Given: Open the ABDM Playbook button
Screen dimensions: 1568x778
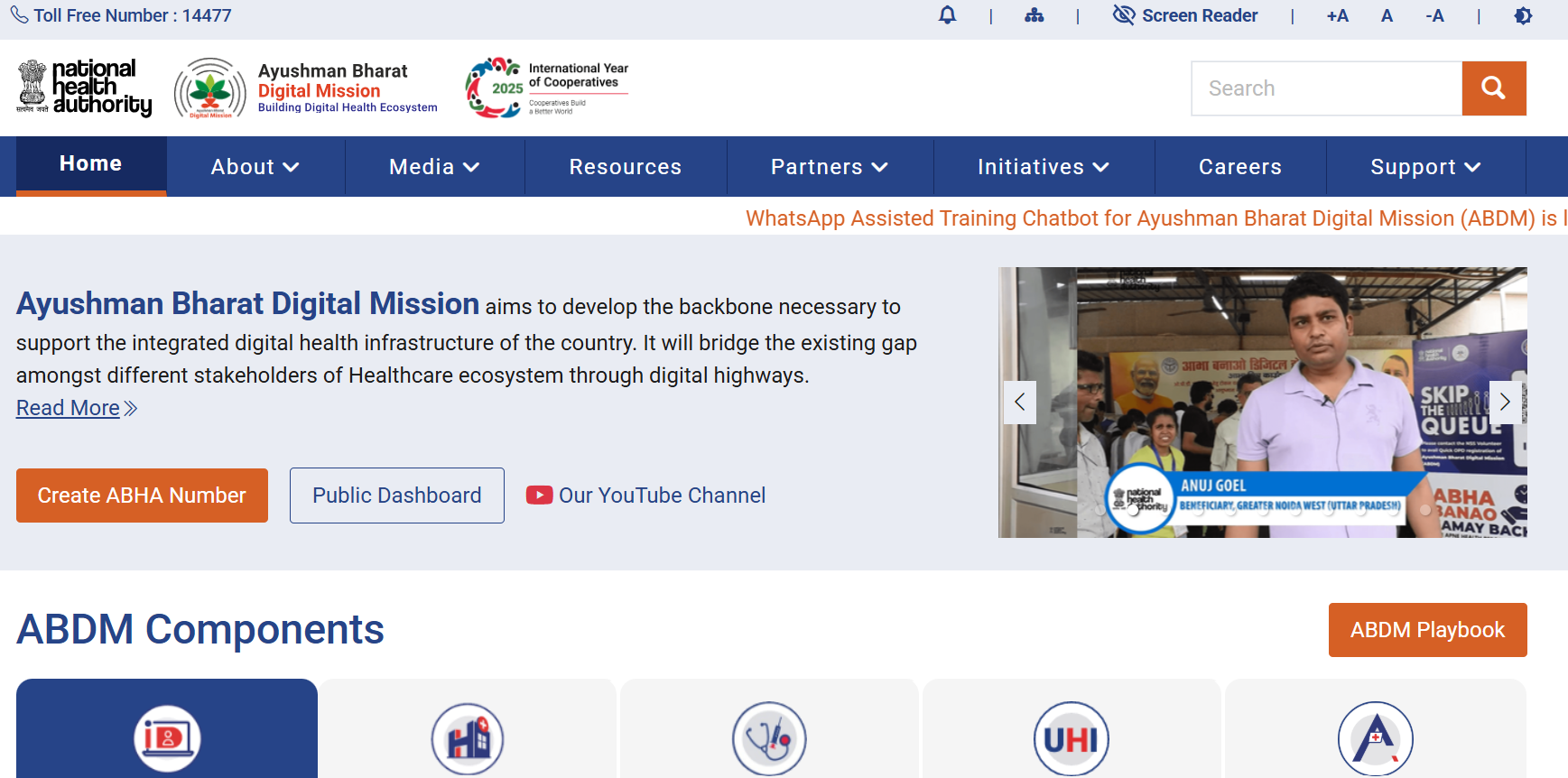Looking at the screenshot, I should point(1428,630).
